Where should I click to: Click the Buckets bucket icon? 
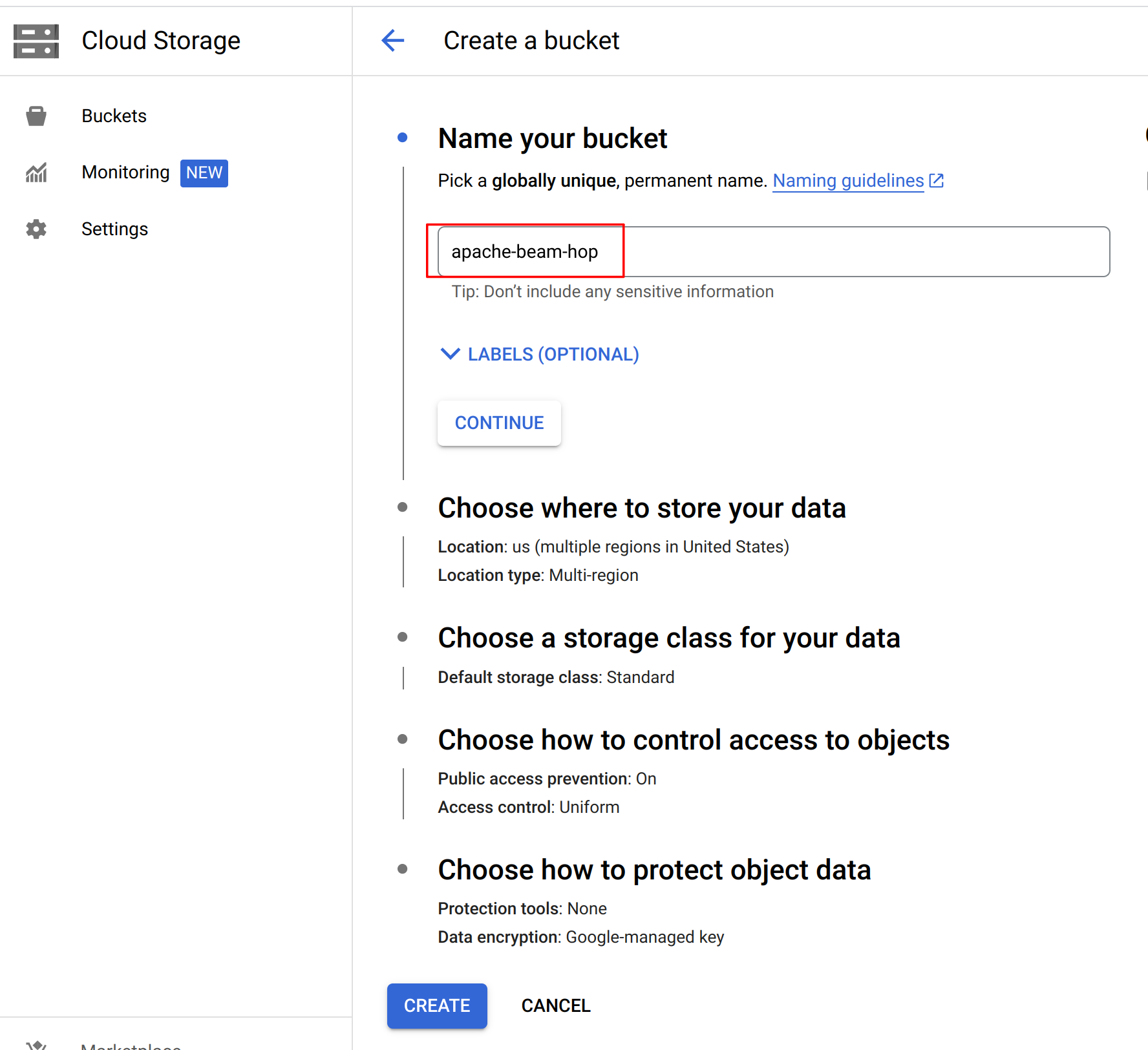(36, 116)
